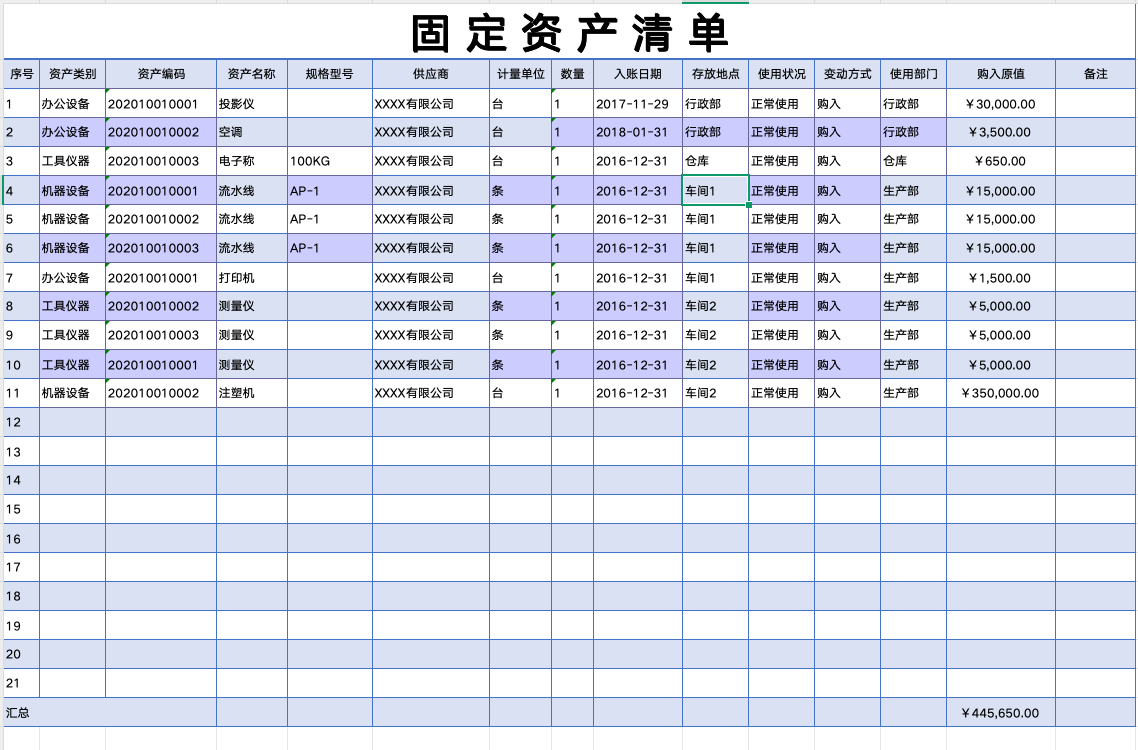Click the 使用部门 column header
The height and width of the screenshot is (750, 1138).
(914, 74)
